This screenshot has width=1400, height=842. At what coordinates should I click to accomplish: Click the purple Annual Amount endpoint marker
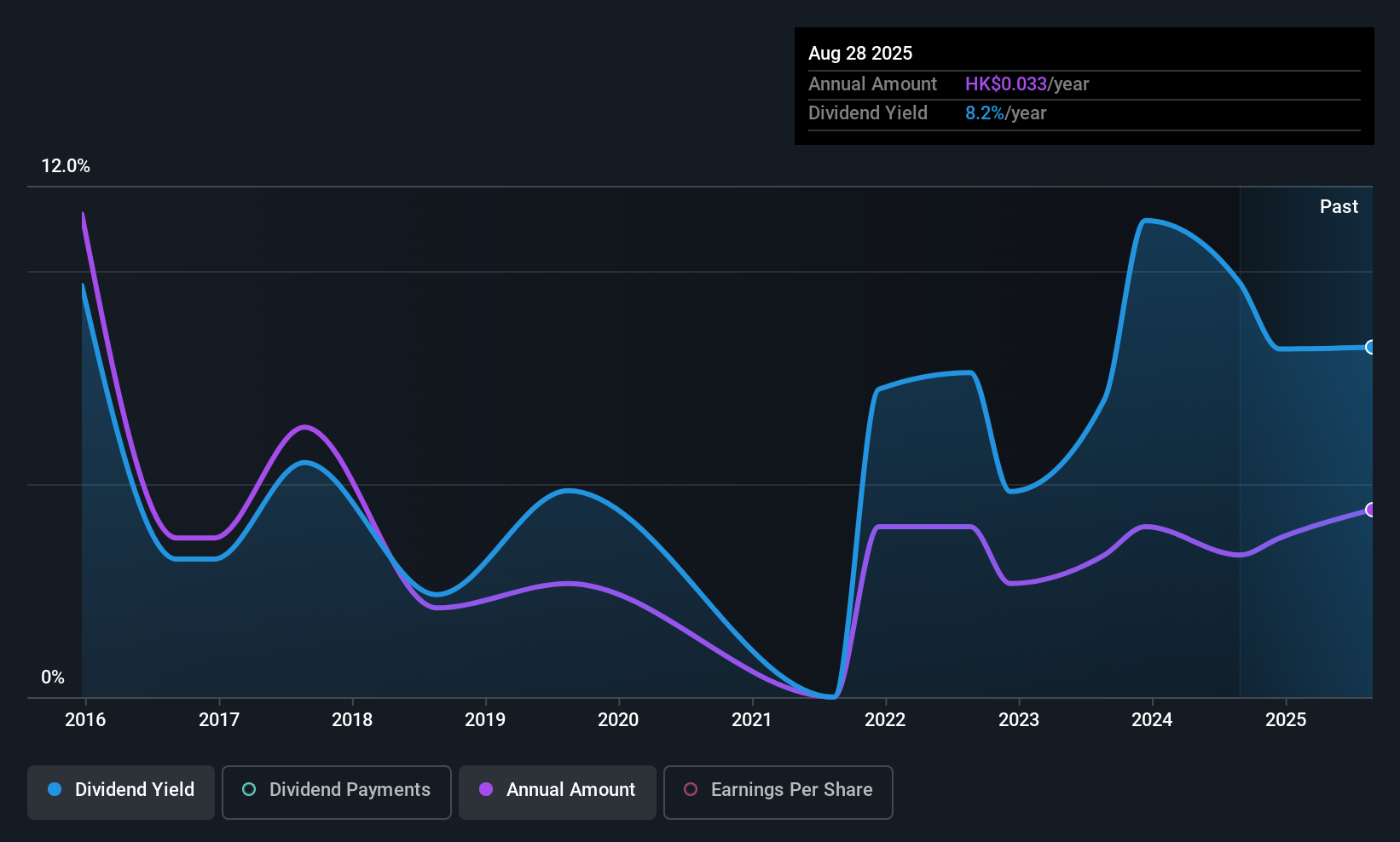[x=1371, y=510]
